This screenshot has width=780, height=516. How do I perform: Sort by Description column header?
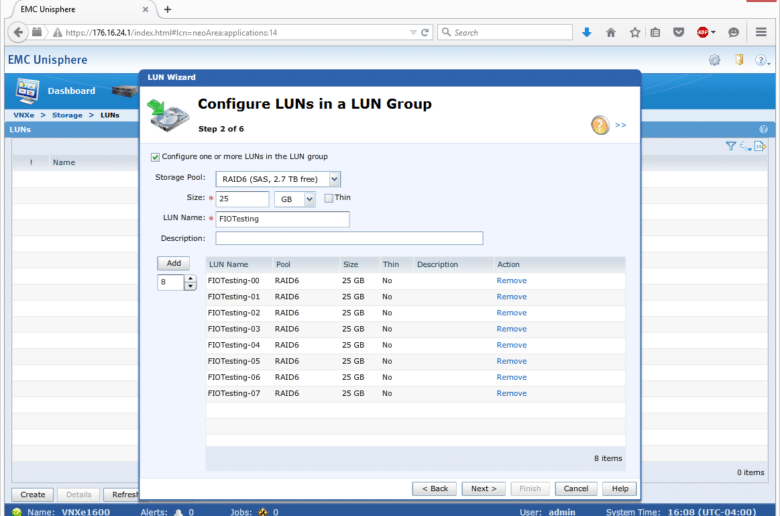(x=453, y=265)
